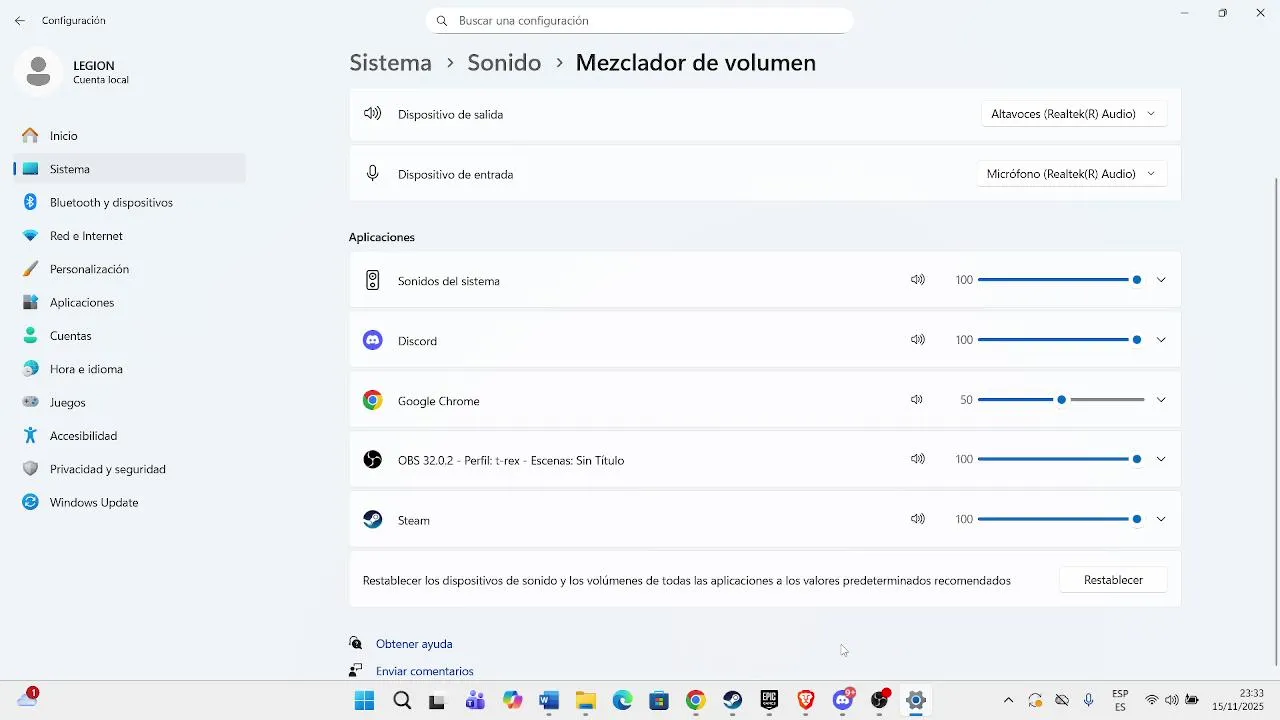Click the Google Chrome volume slider handle
The height and width of the screenshot is (720, 1280).
(x=1061, y=400)
